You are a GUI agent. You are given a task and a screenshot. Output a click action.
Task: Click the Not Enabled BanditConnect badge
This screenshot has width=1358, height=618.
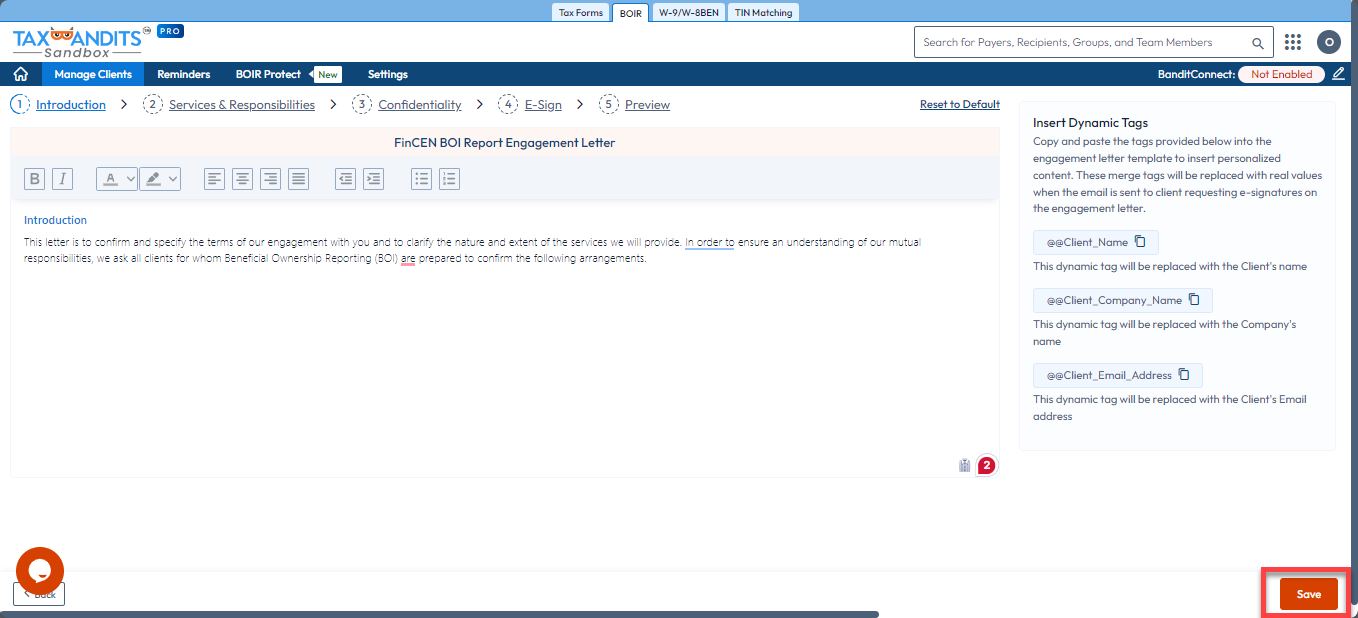(x=1281, y=74)
